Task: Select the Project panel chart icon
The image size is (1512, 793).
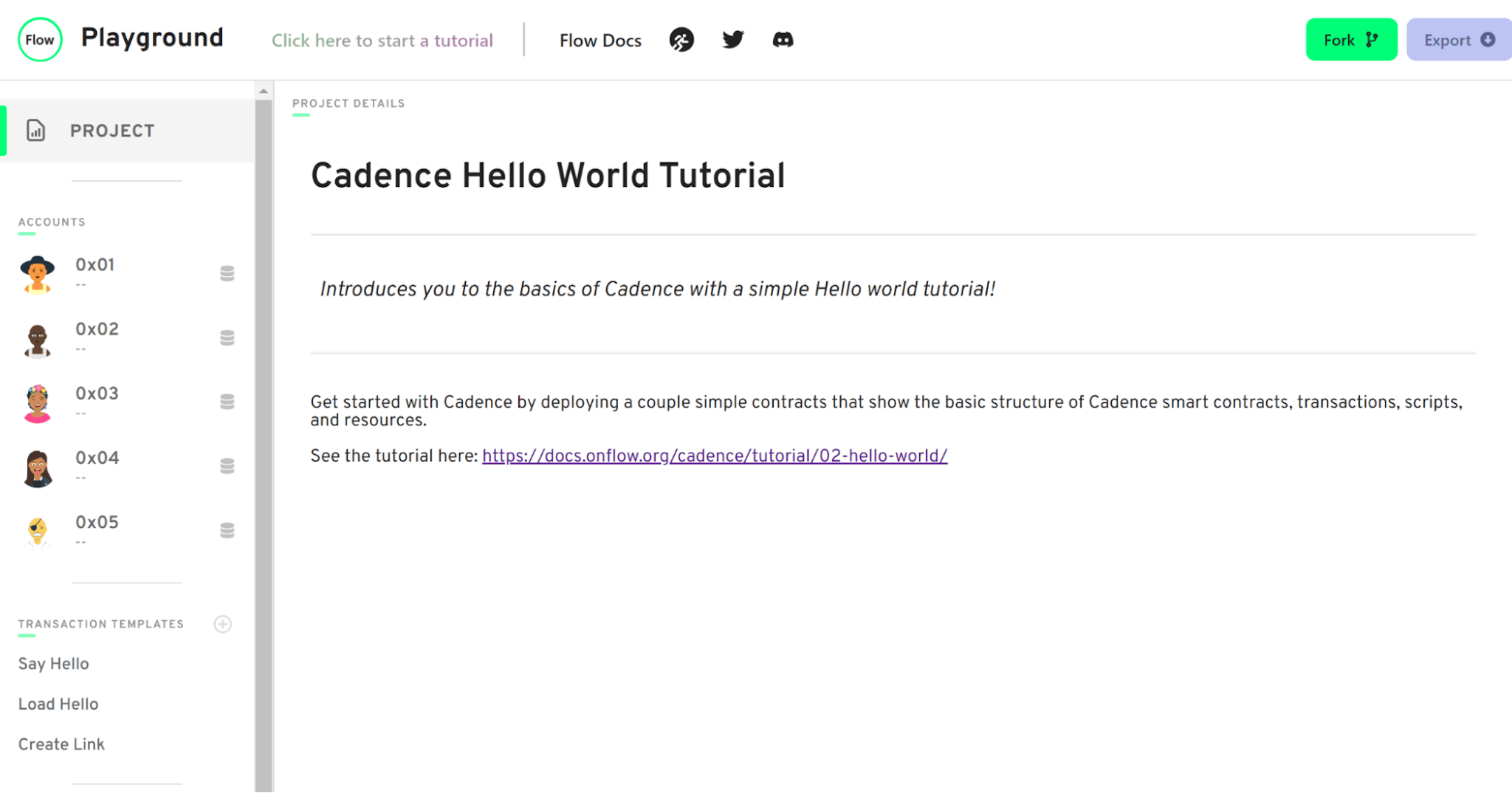Action: [x=34, y=130]
